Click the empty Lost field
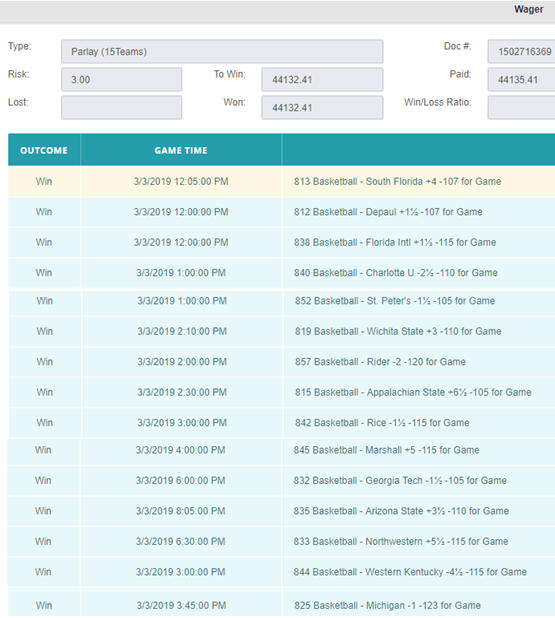This screenshot has height=618, width=555. point(121,108)
